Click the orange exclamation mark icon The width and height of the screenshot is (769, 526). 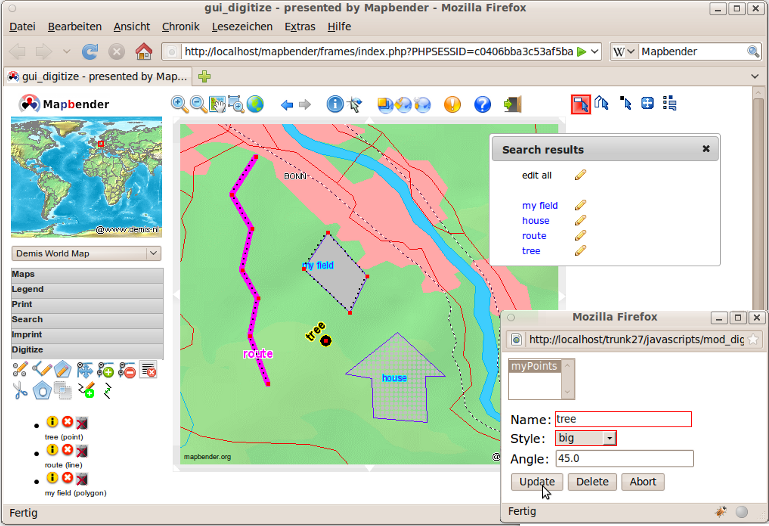point(452,104)
